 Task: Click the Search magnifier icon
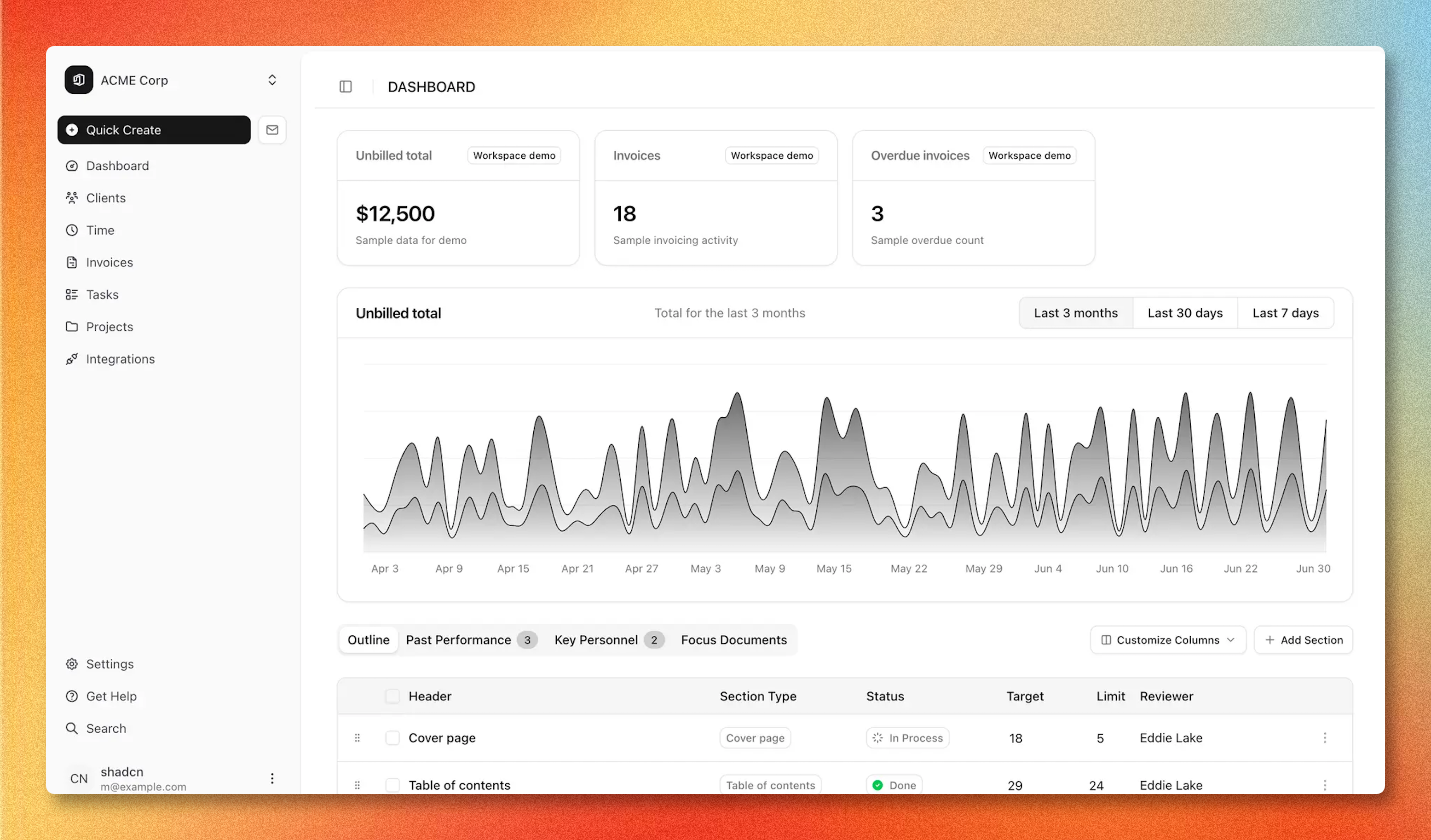(72, 728)
